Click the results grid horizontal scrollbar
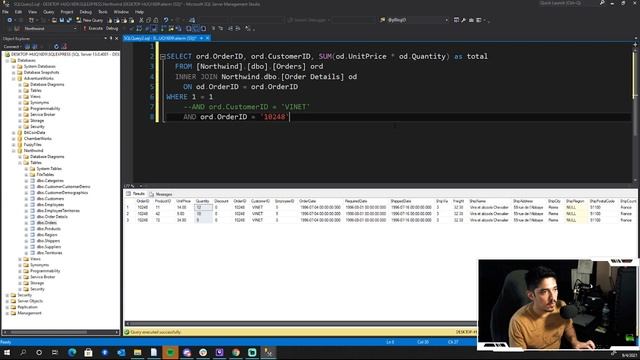 [301, 323]
